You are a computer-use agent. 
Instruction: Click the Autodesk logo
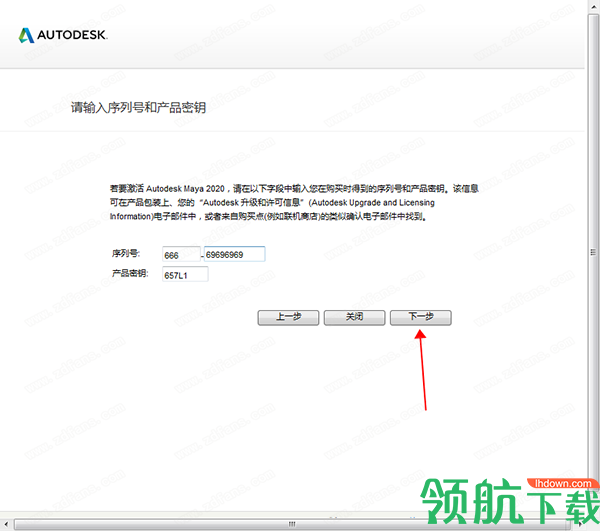tap(63, 35)
